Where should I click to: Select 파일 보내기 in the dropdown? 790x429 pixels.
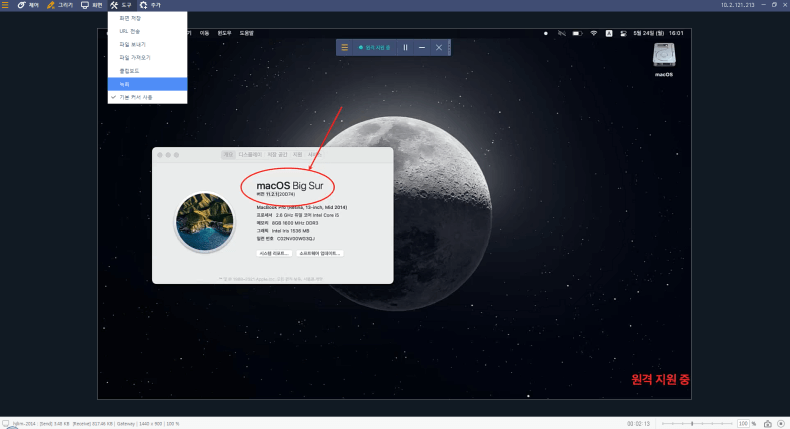tap(147, 44)
